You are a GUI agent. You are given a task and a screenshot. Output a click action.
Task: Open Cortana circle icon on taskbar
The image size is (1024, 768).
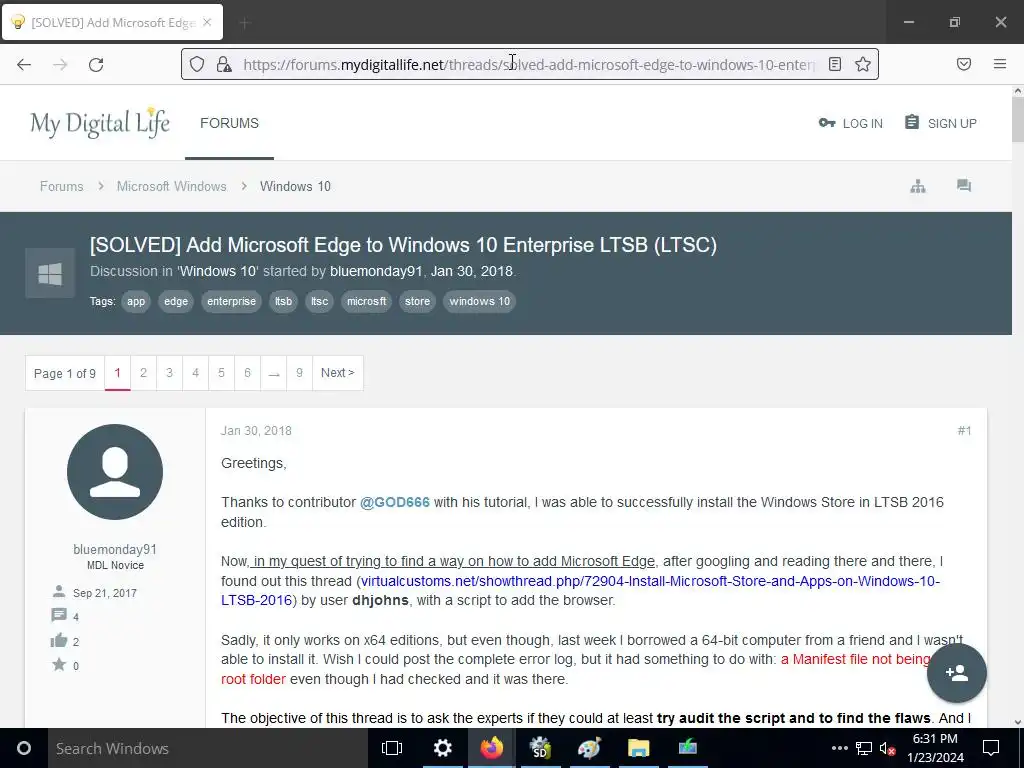(24, 748)
